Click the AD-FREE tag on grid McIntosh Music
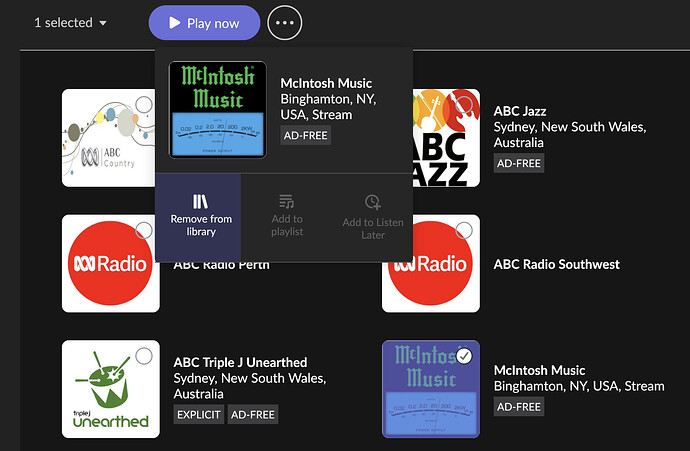Image resolution: width=690 pixels, height=451 pixels. (519, 407)
